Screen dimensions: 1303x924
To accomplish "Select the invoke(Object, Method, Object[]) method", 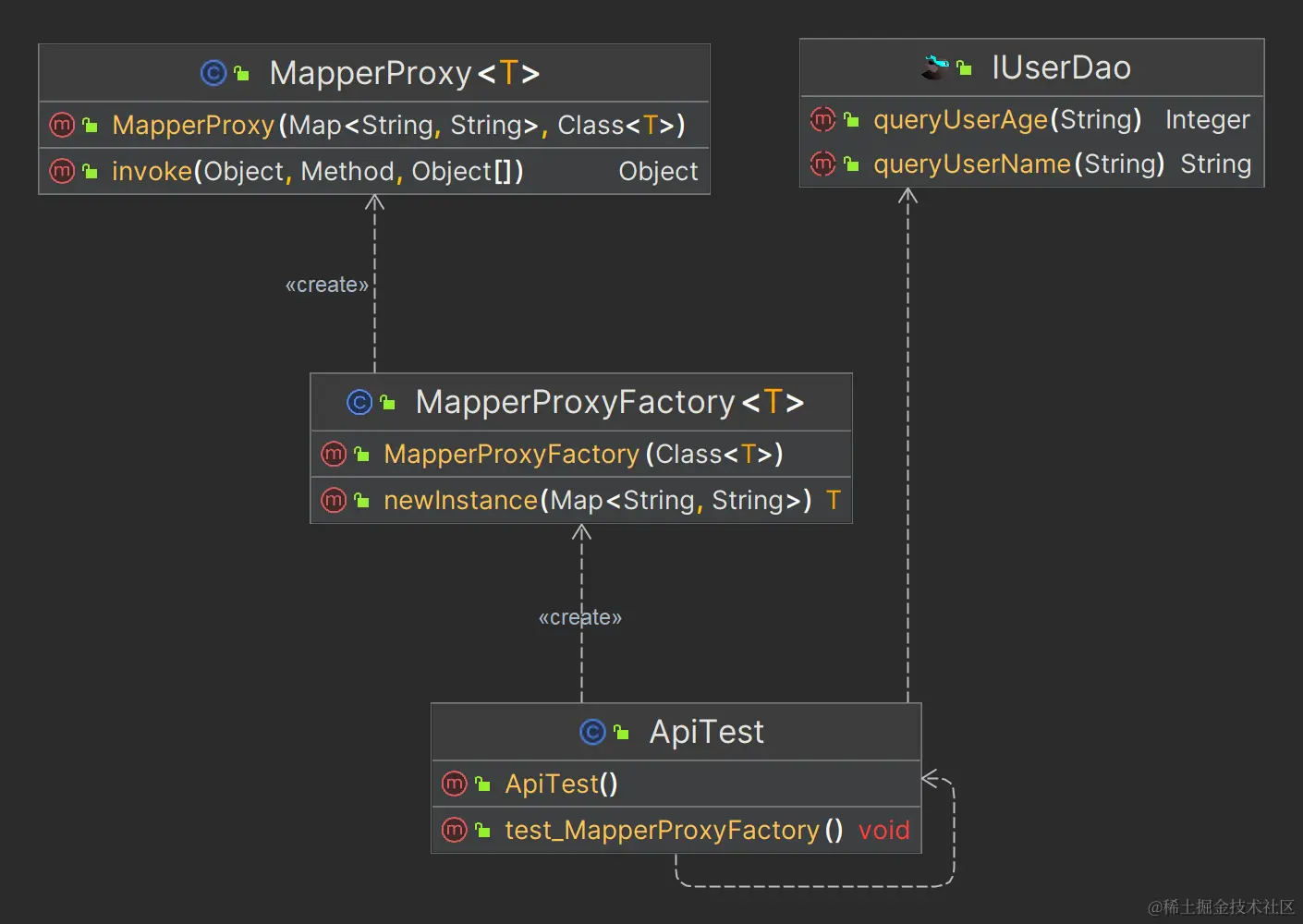I will click(x=318, y=171).
